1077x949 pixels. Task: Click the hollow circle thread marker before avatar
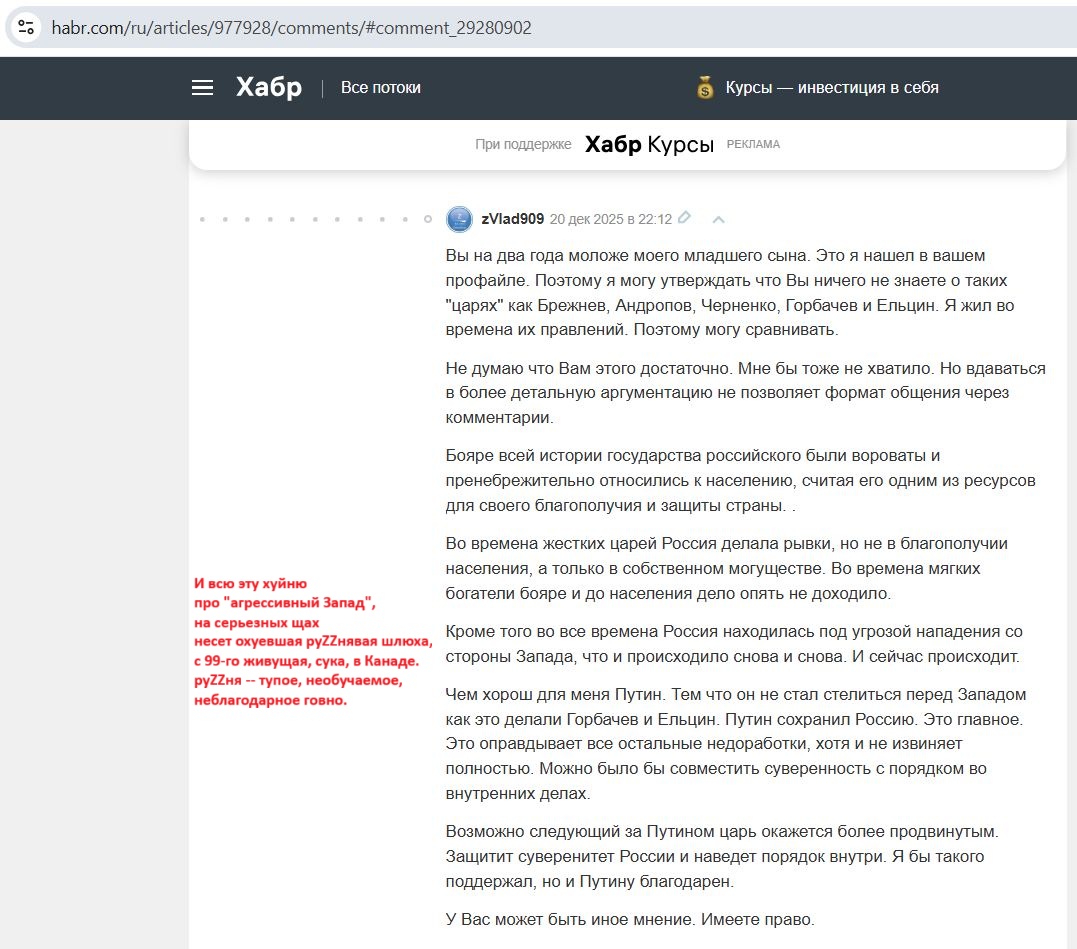pyautogui.click(x=428, y=219)
